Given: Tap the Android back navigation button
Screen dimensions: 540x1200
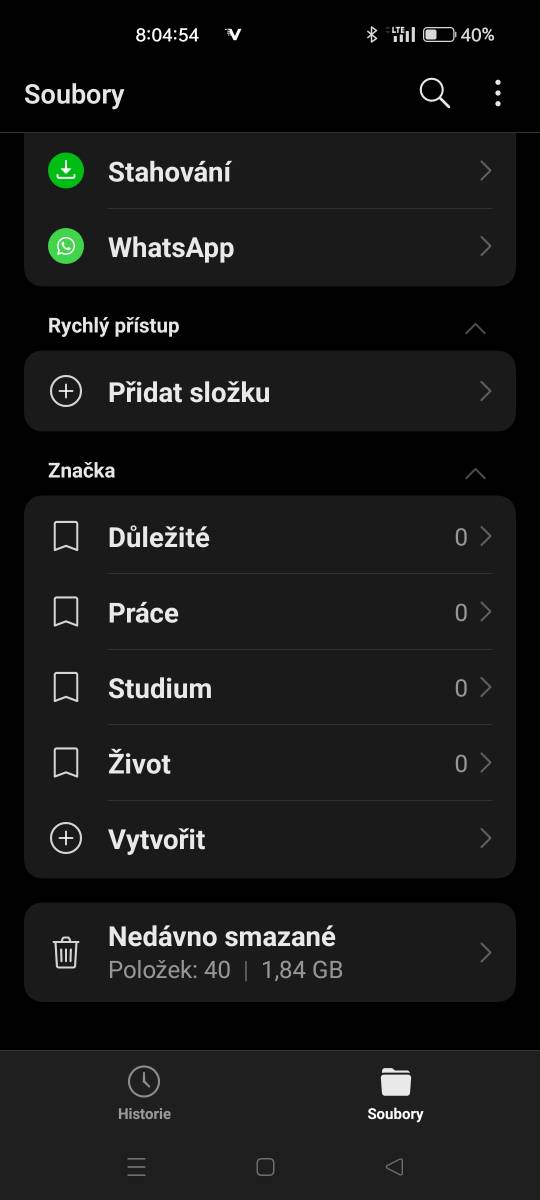Looking at the screenshot, I should tap(394, 1166).
